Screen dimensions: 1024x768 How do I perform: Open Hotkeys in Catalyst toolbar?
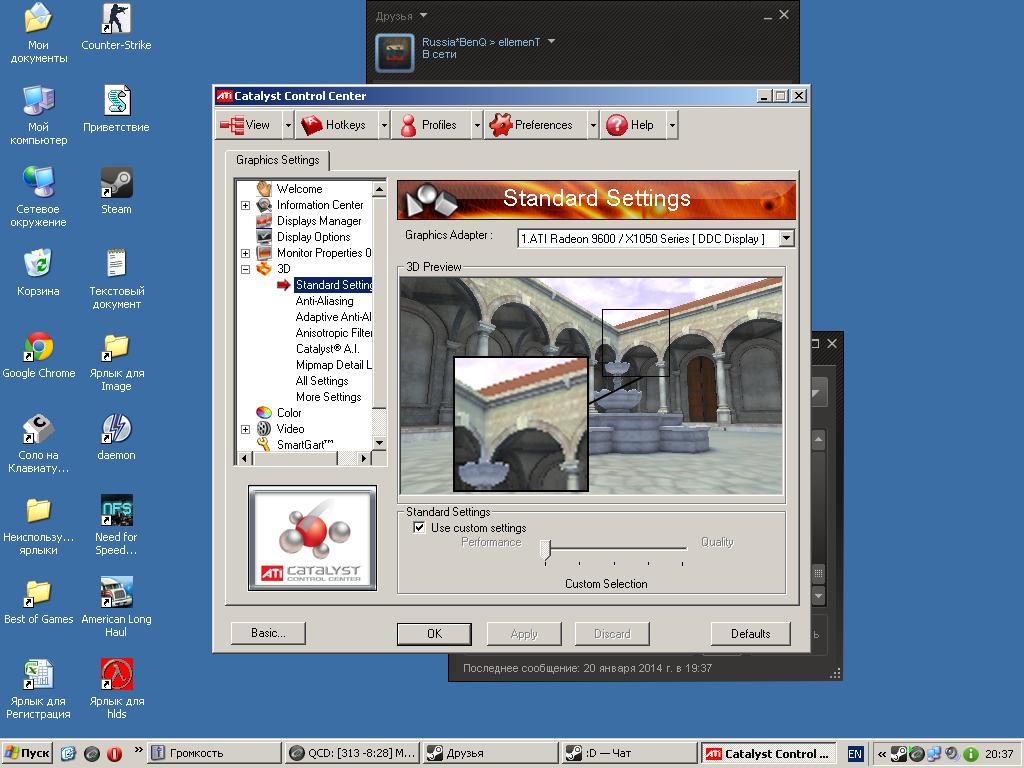tap(336, 125)
